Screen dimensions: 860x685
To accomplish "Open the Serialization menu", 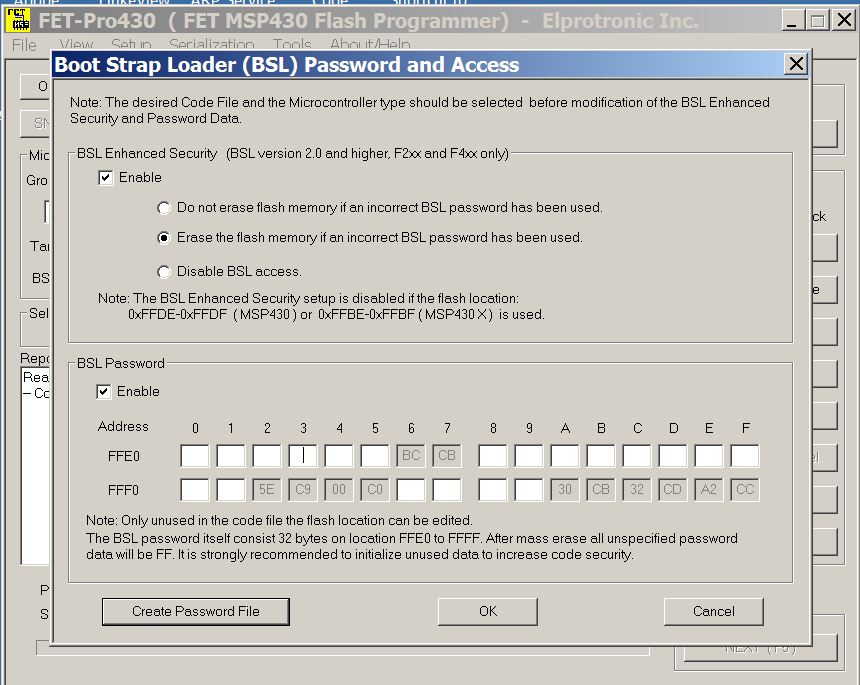I will pos(212,44).
